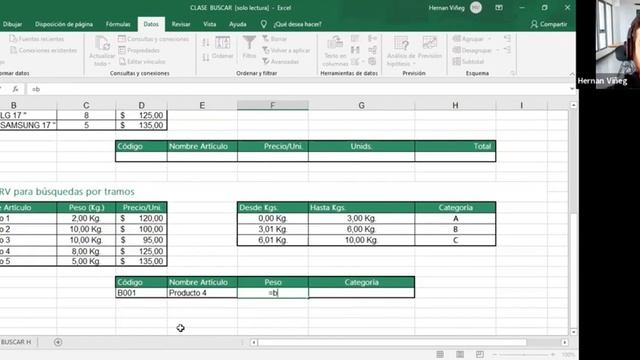The width and height of the screenshot is (640, 360).
Task: Switch to the Vista tab
Action: (209, 24)
